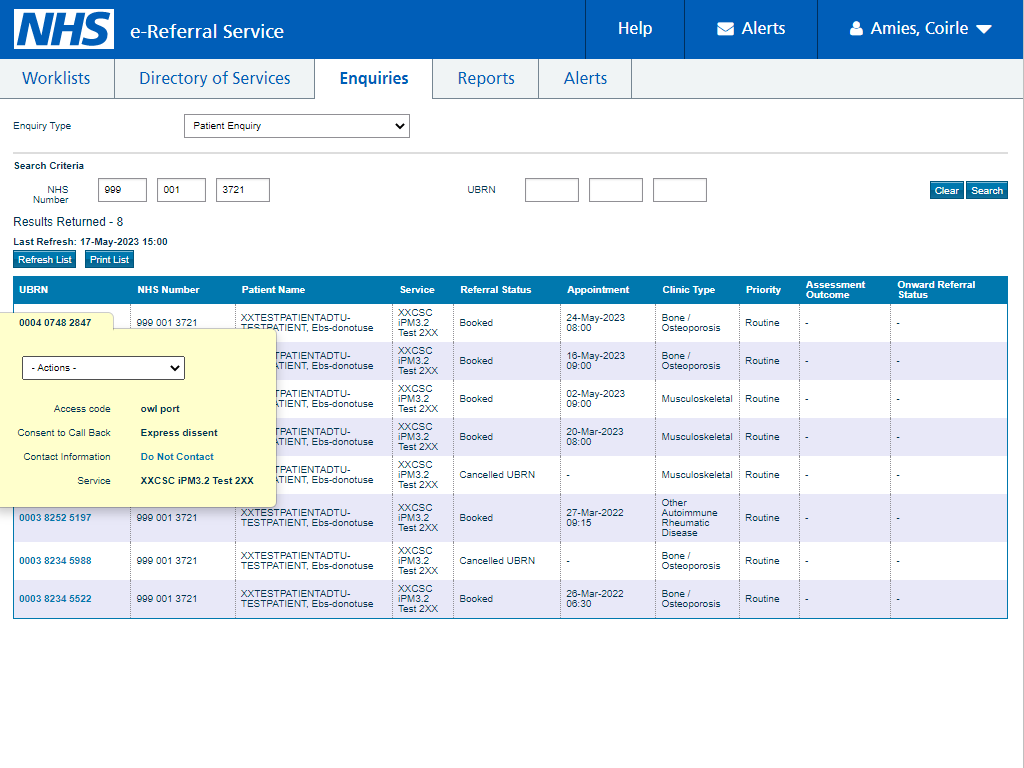The width and height of the screenshot is (1024, 768).
Task: Click appointment '02-May-2023 09:00'
Action: [x=596, y=398]
